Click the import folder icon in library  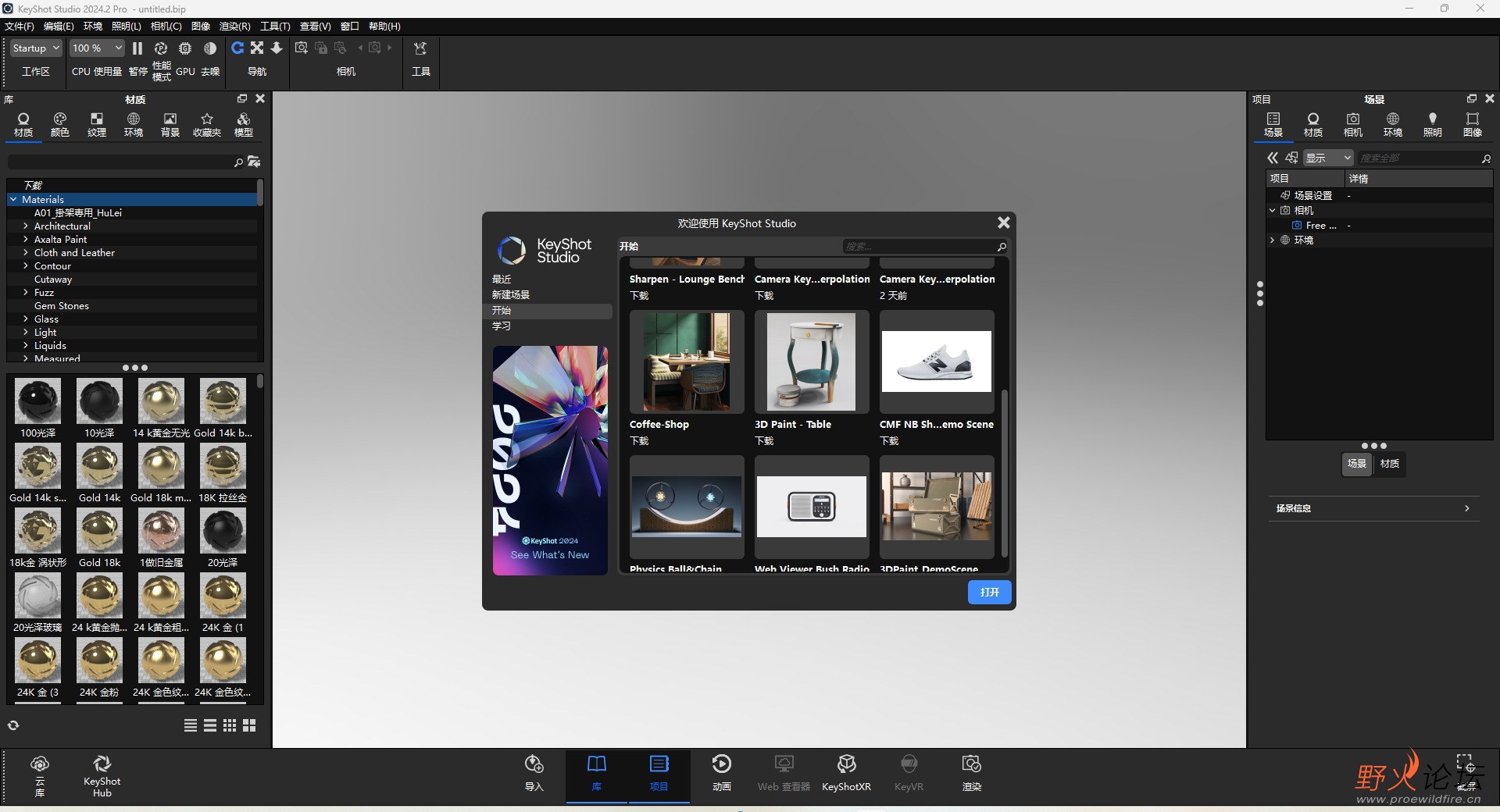[x=254, y=162]
